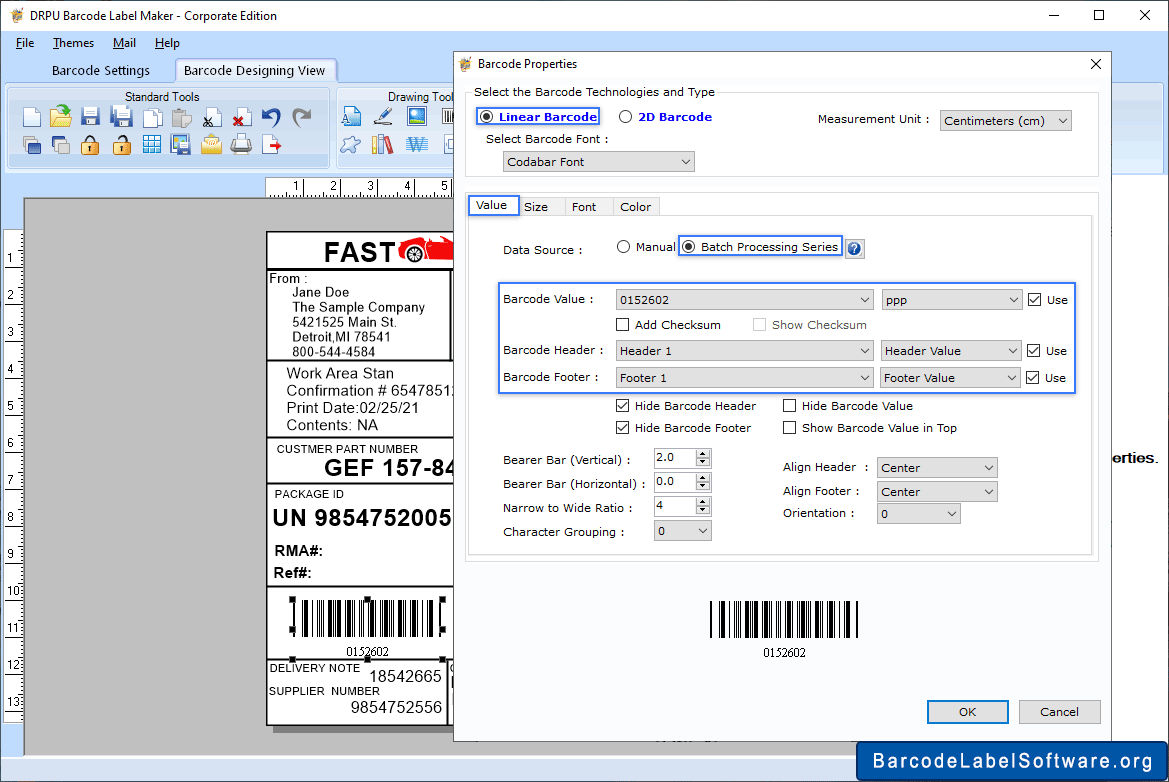Open help for Batch Processing Series

[x=854, y=248]
